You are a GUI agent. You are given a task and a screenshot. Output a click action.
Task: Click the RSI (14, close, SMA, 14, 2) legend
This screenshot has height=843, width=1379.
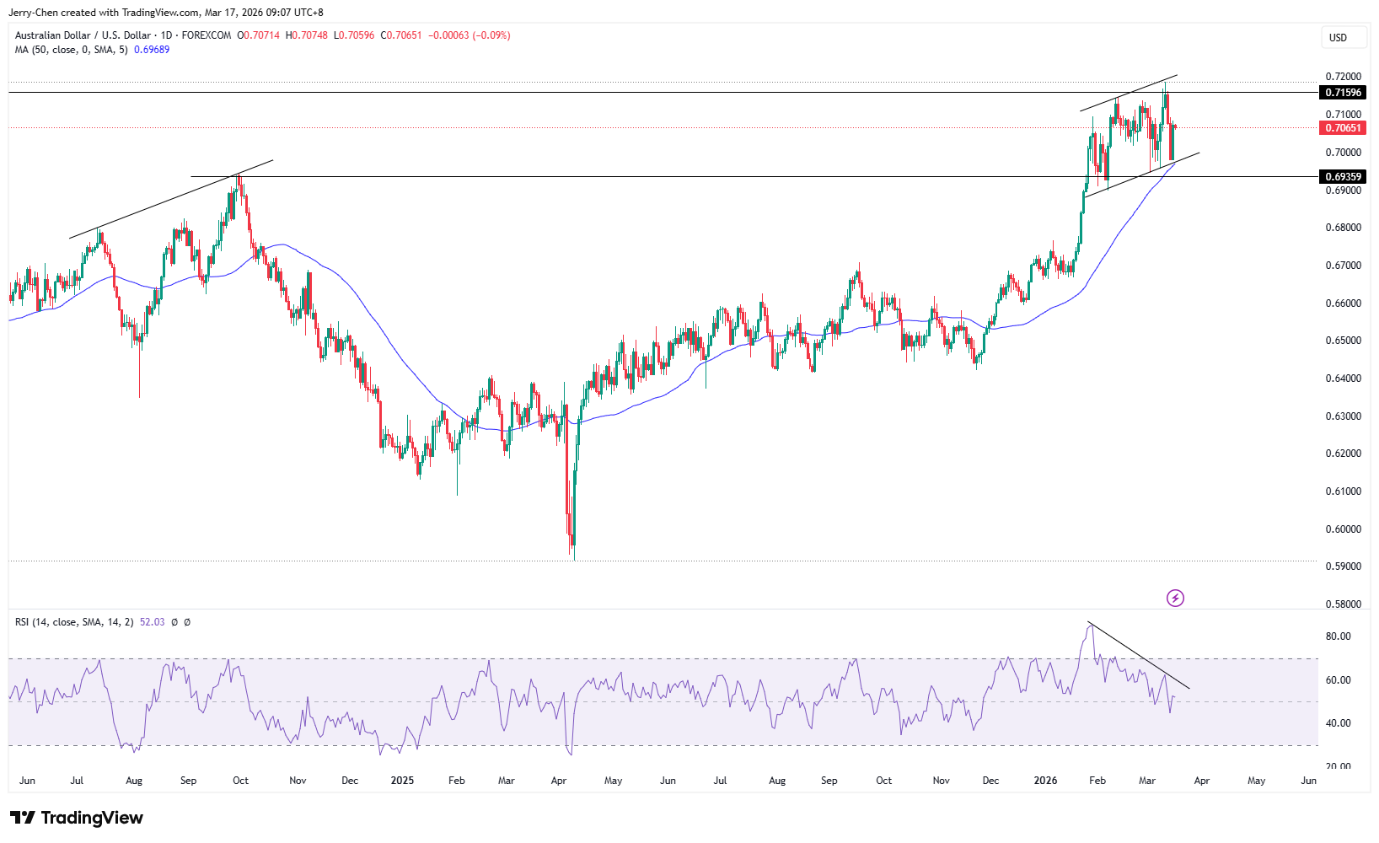point(74,622)
